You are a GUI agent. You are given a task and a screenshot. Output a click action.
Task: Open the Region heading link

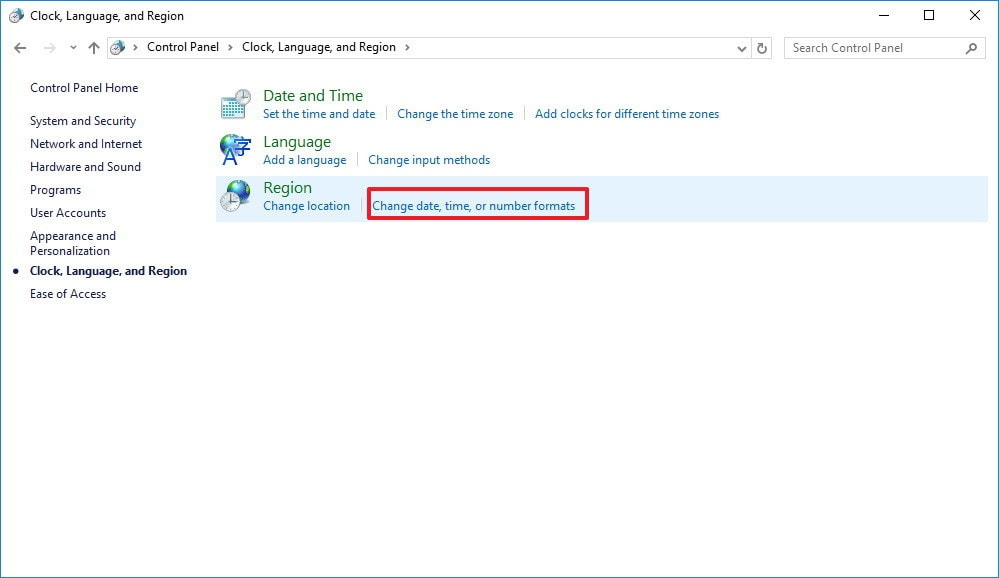point(287,188)
